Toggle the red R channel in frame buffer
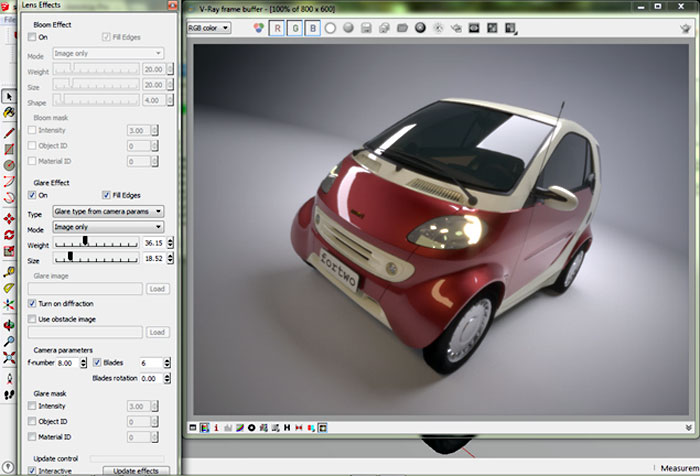 coord(277,28)
